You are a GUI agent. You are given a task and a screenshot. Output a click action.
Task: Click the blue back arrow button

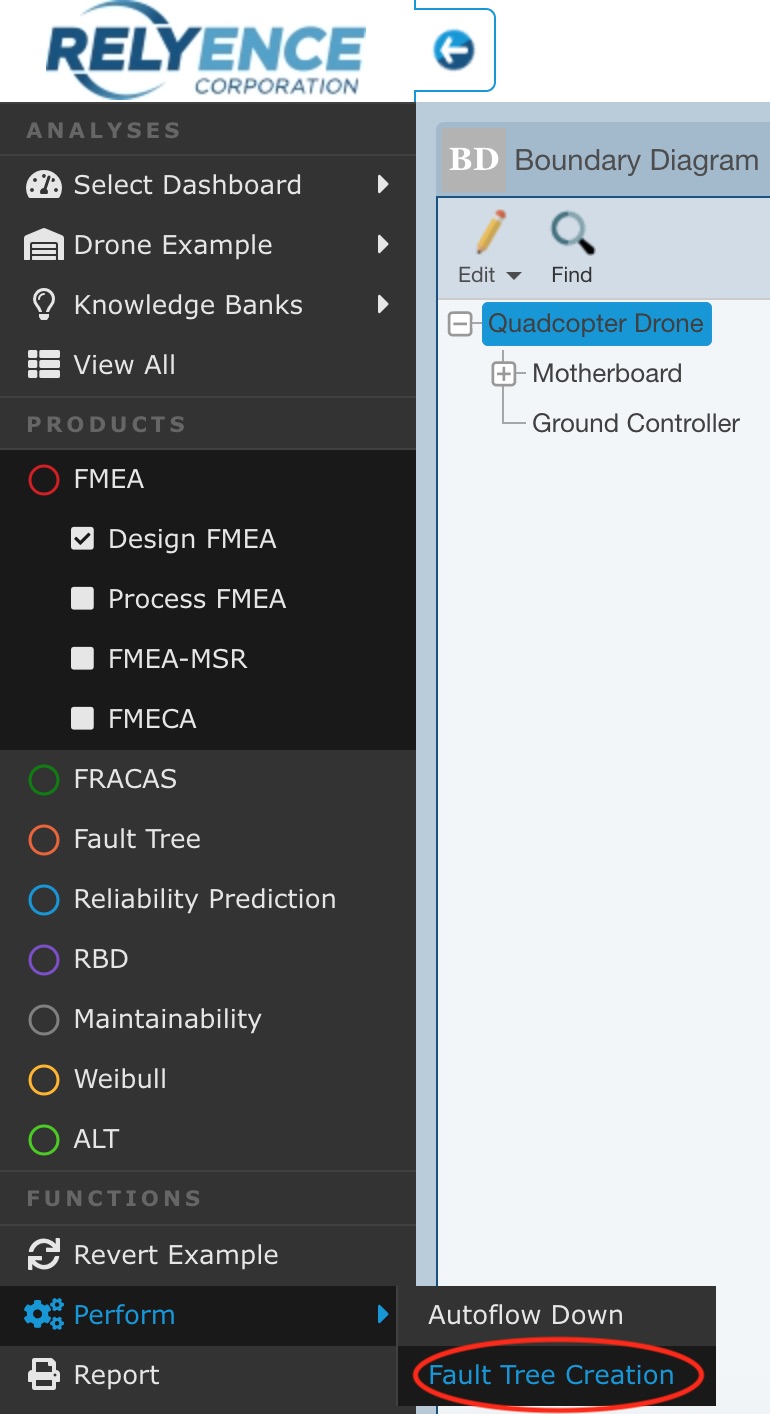(x=455, y=50)
